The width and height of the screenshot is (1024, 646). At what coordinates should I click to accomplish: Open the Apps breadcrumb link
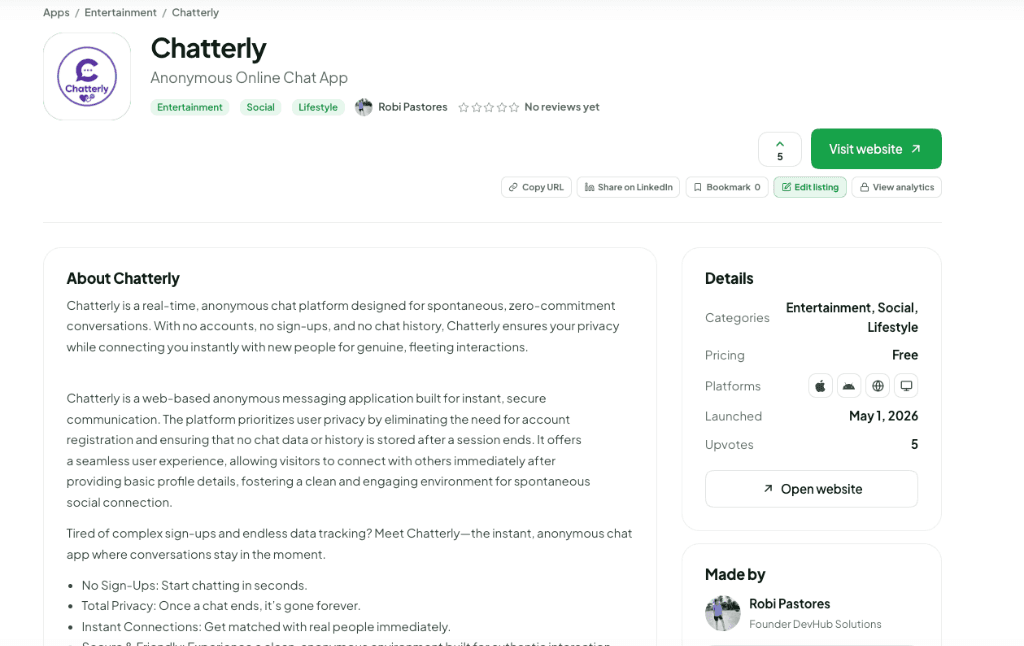click(x=56, y=12)
